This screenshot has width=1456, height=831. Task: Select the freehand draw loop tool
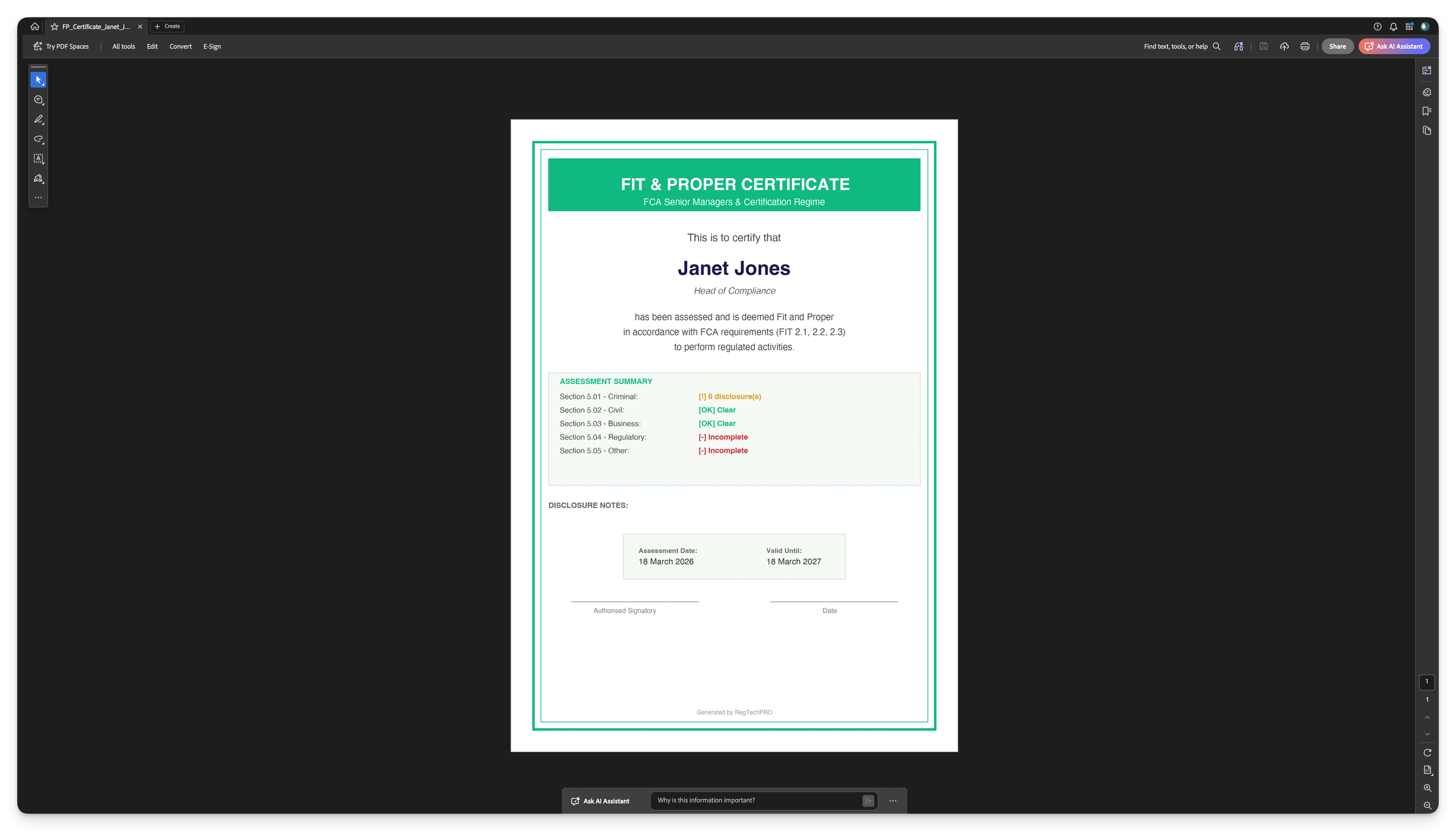38,139
